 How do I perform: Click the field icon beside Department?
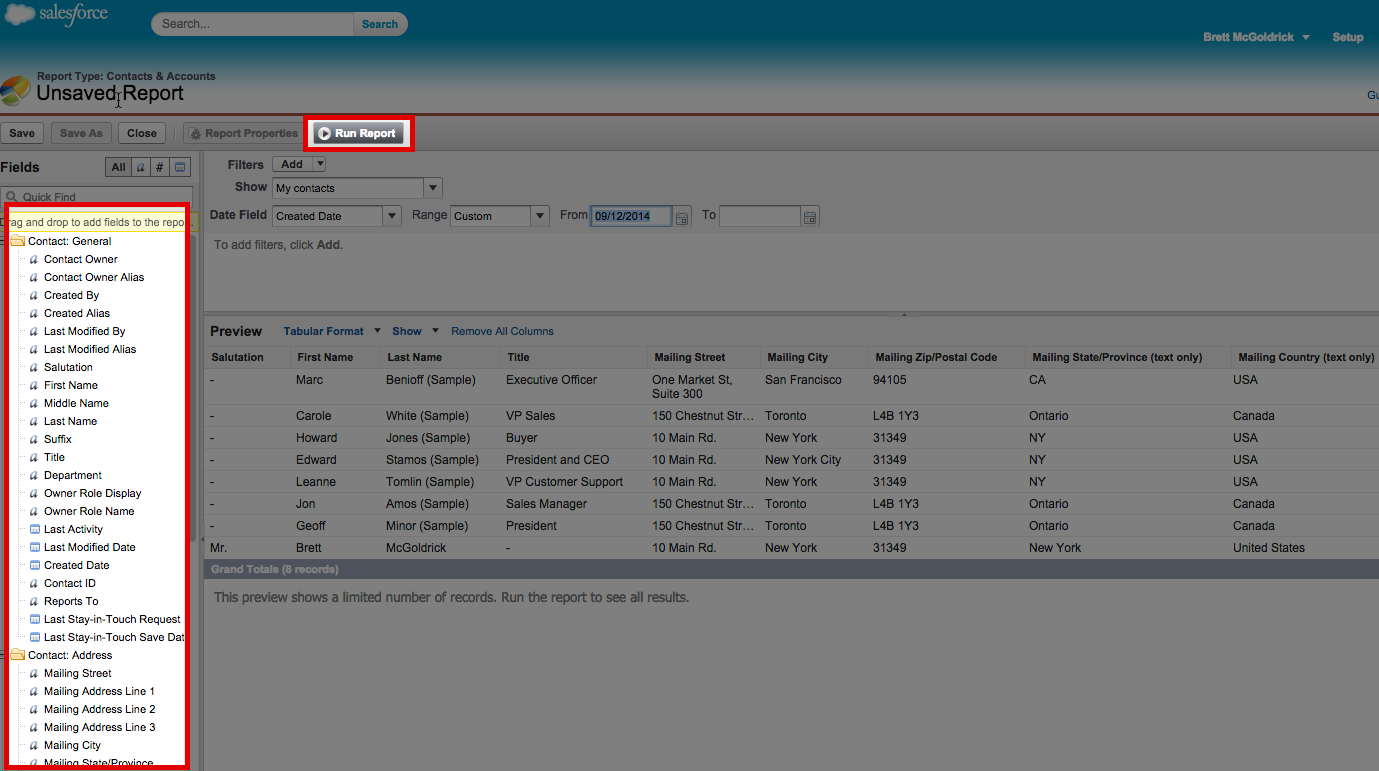pyautogui.click(x=35, y=475)
